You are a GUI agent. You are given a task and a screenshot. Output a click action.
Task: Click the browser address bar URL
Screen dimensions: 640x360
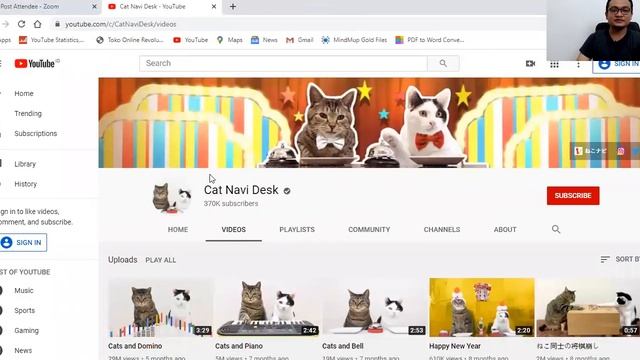tap(121, 24)
